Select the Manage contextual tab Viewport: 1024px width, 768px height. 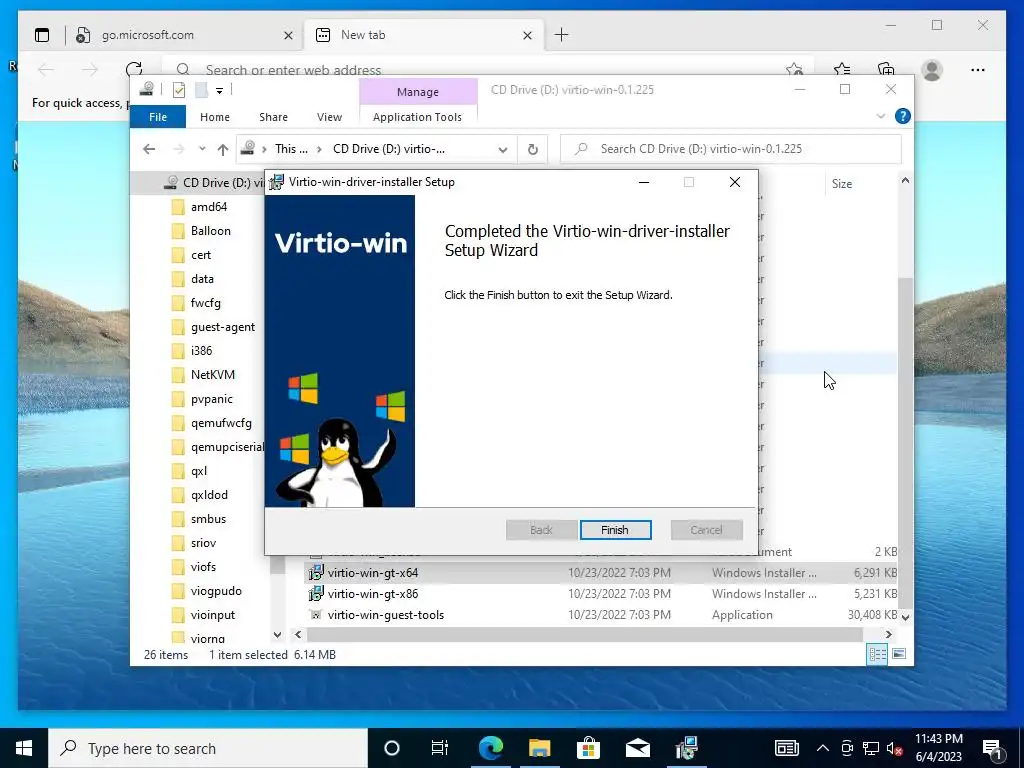(418, 92)
